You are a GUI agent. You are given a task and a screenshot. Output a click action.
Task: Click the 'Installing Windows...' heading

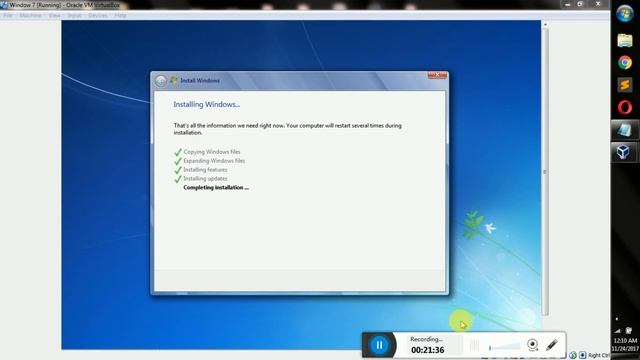click(207, 104)
